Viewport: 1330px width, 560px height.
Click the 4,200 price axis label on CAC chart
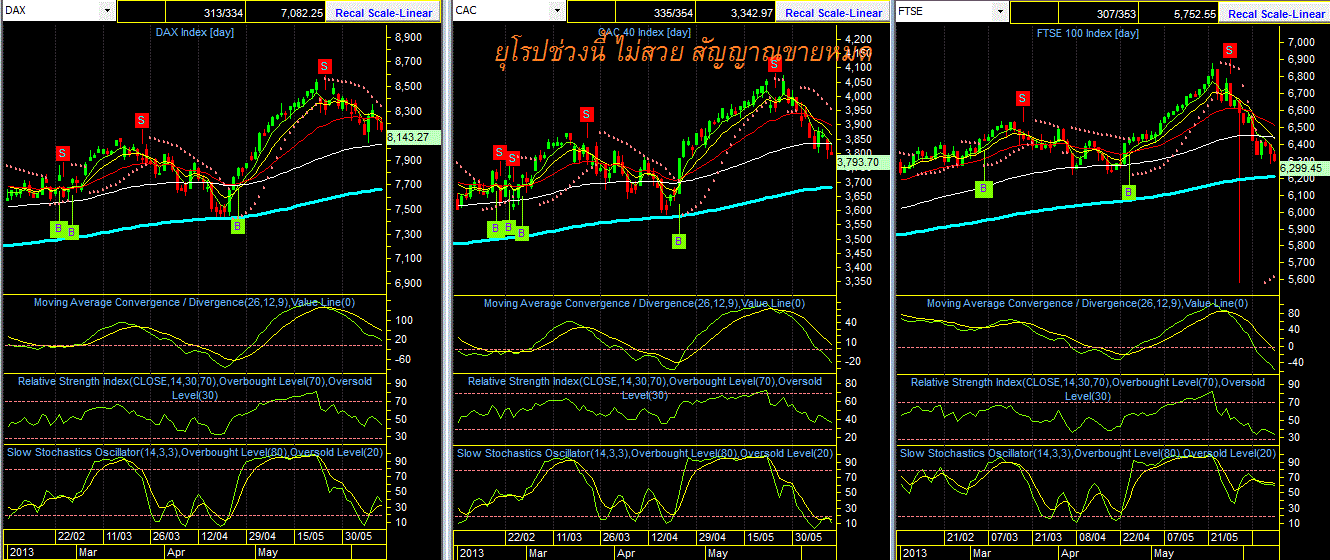(x=858, y=40)
